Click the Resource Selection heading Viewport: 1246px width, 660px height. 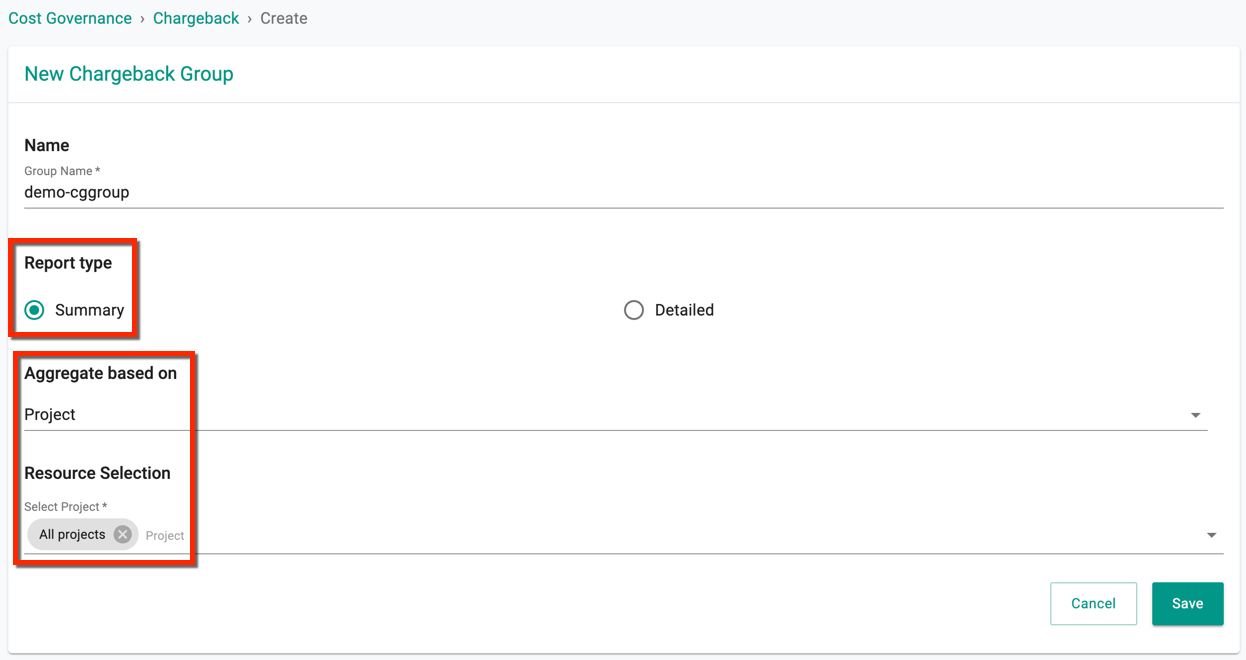click(97, 473)
